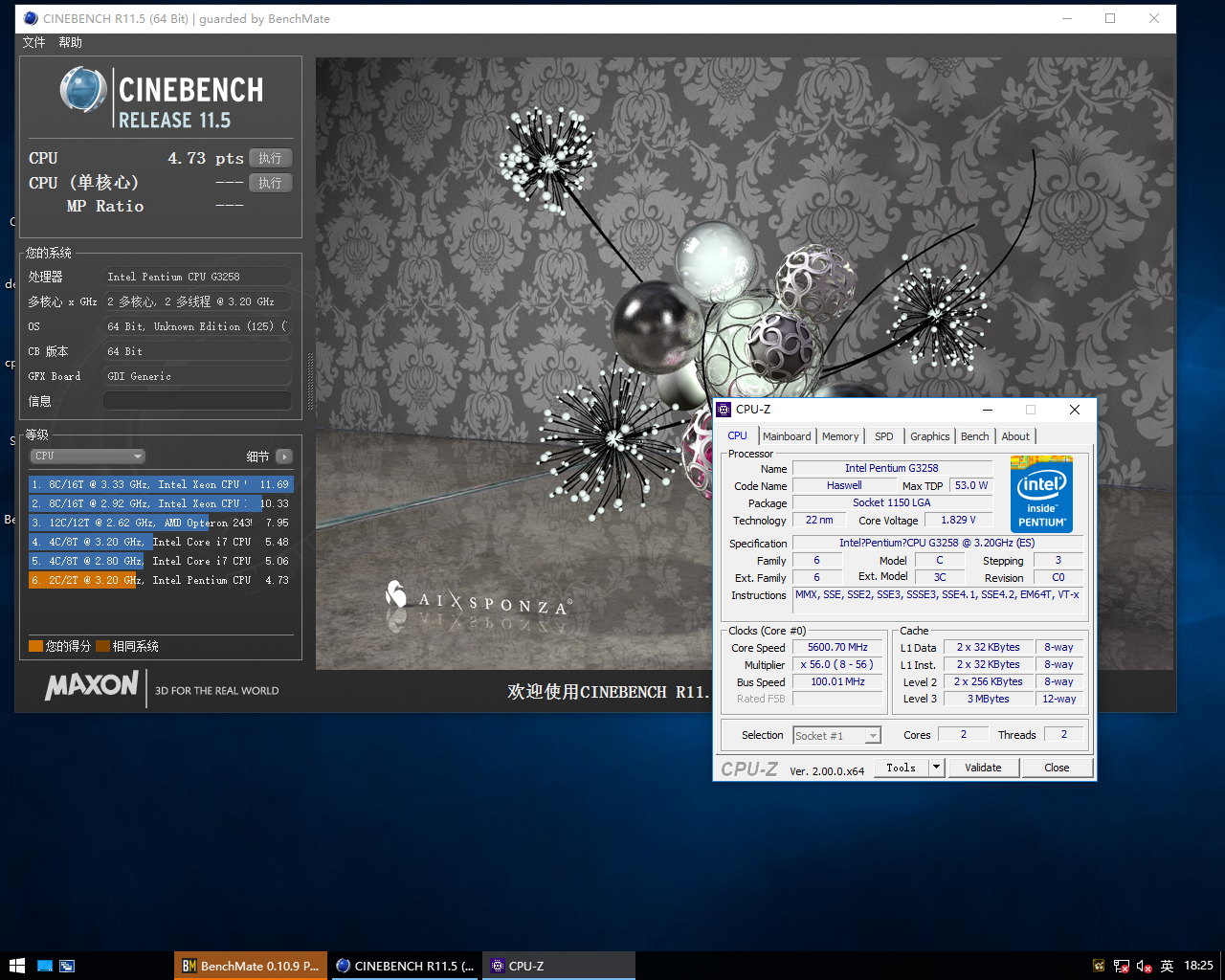
Task: Click the Bus Speed 100.01 MHz value
Action: pyautogui.click(x=837, y=681)
